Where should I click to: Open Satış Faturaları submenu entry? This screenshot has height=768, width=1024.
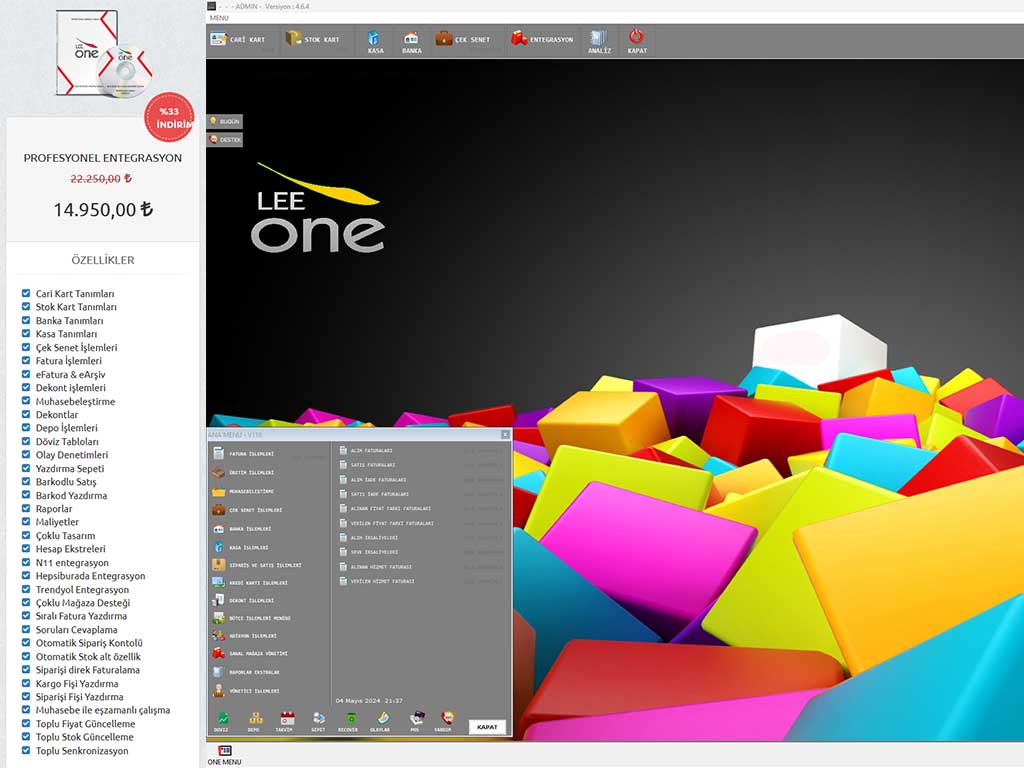click(367, 465)
